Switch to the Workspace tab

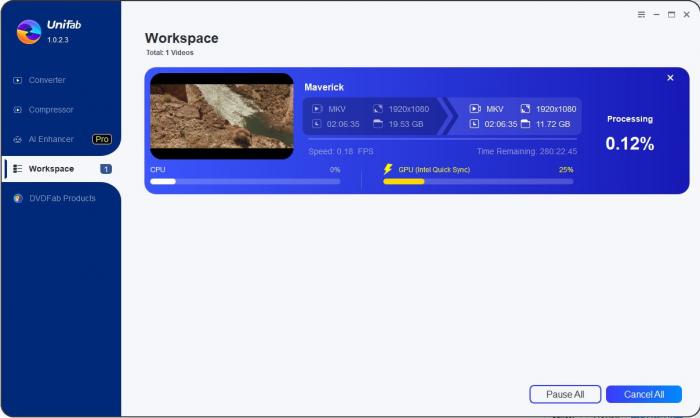50,169
